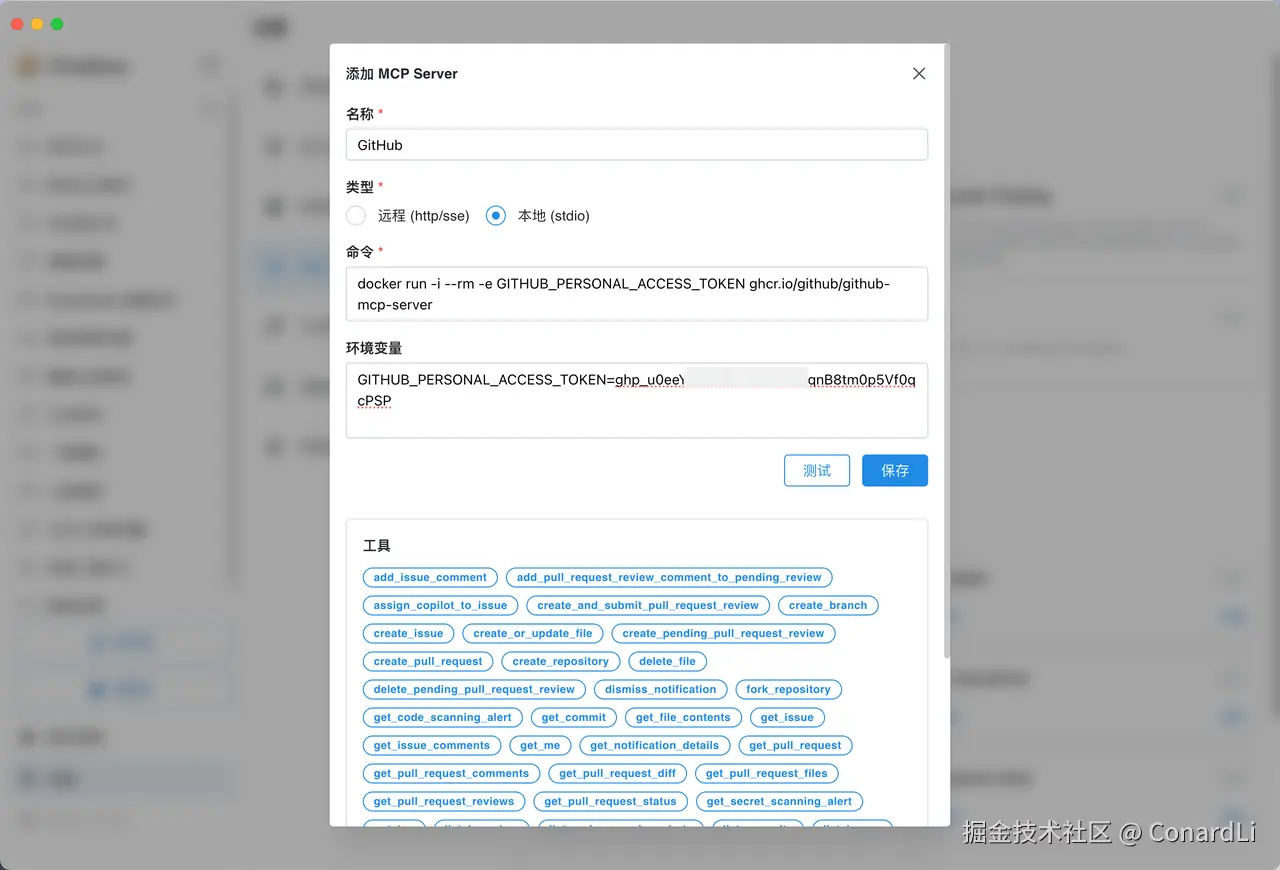The height and width of the screenshot is (870, 1280).
Task: Select the 本地 (stdio) radio option
Action: pos(538,216)
